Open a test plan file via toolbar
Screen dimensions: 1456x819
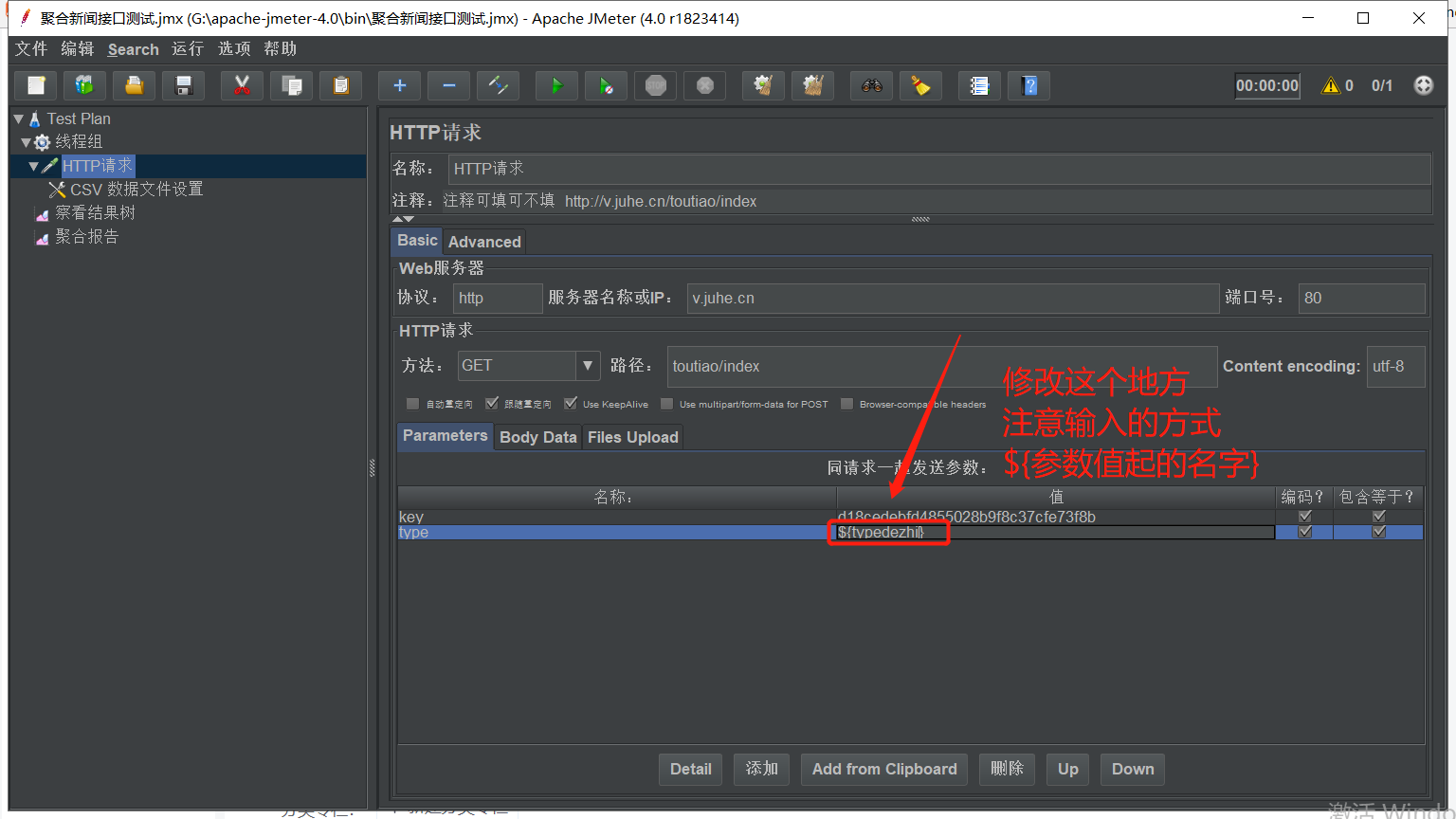[x=135, y=85]
